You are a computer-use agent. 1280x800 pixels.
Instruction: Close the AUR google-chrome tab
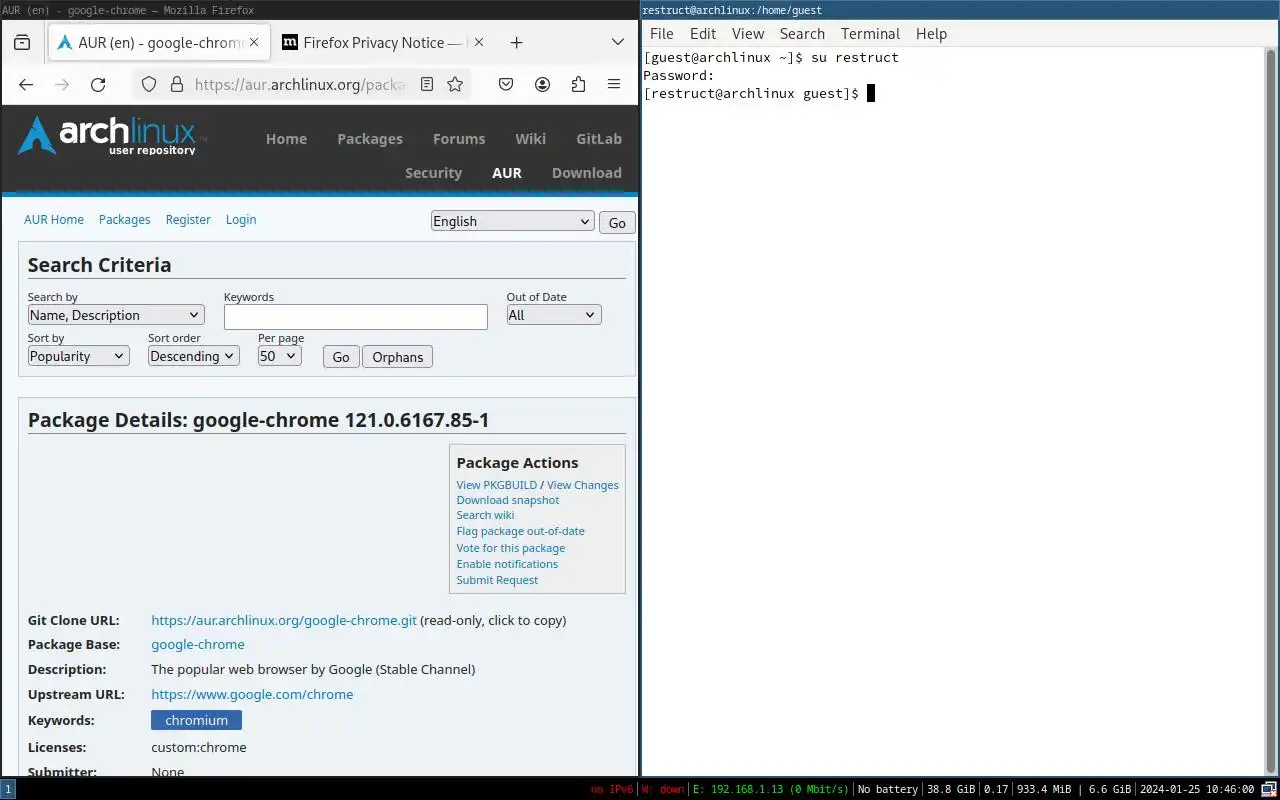[254, 43]
